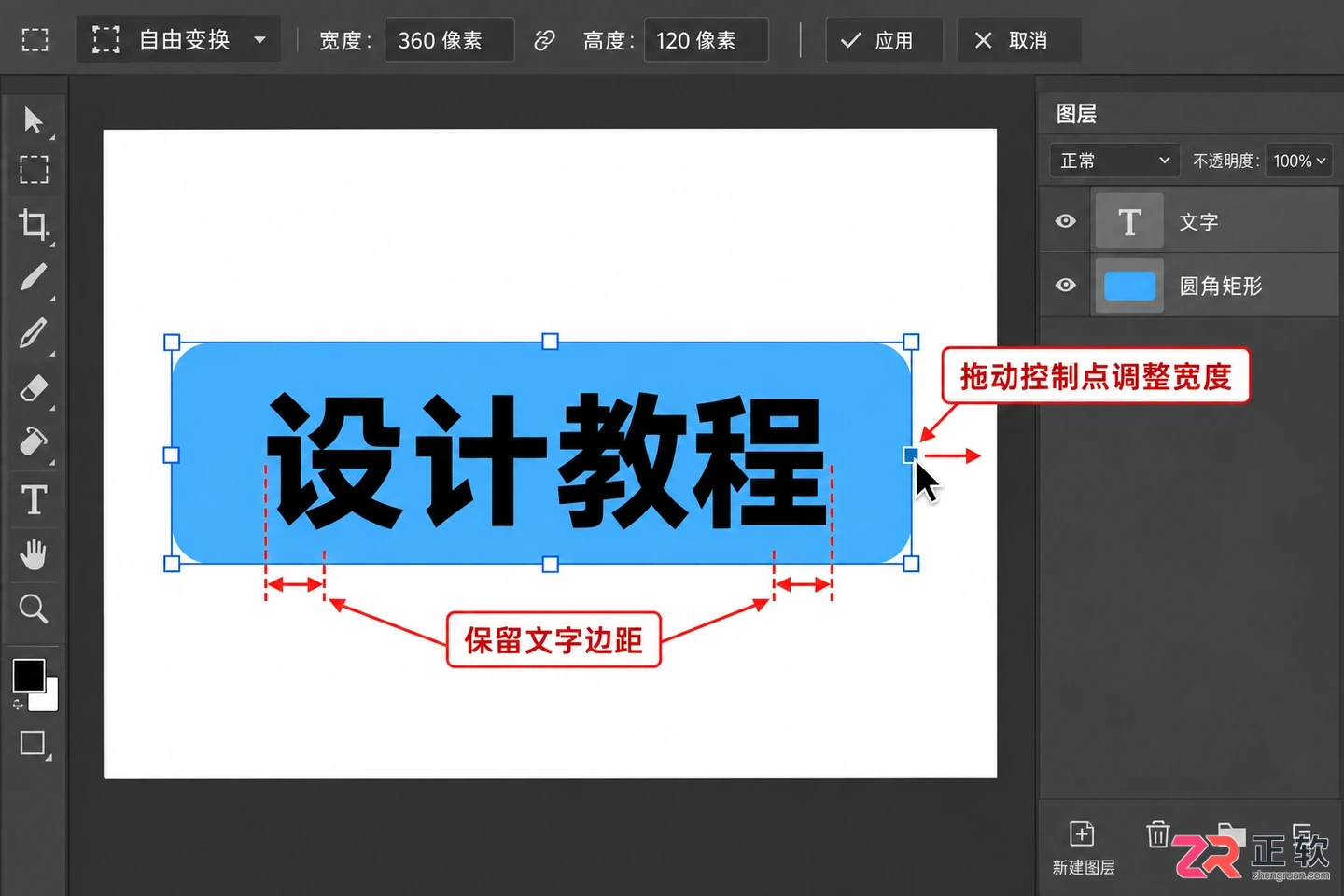Switch to the Eraser tool
Image resolution: width=1344 pixels, height=896 pixels.
tap(34, 387)
